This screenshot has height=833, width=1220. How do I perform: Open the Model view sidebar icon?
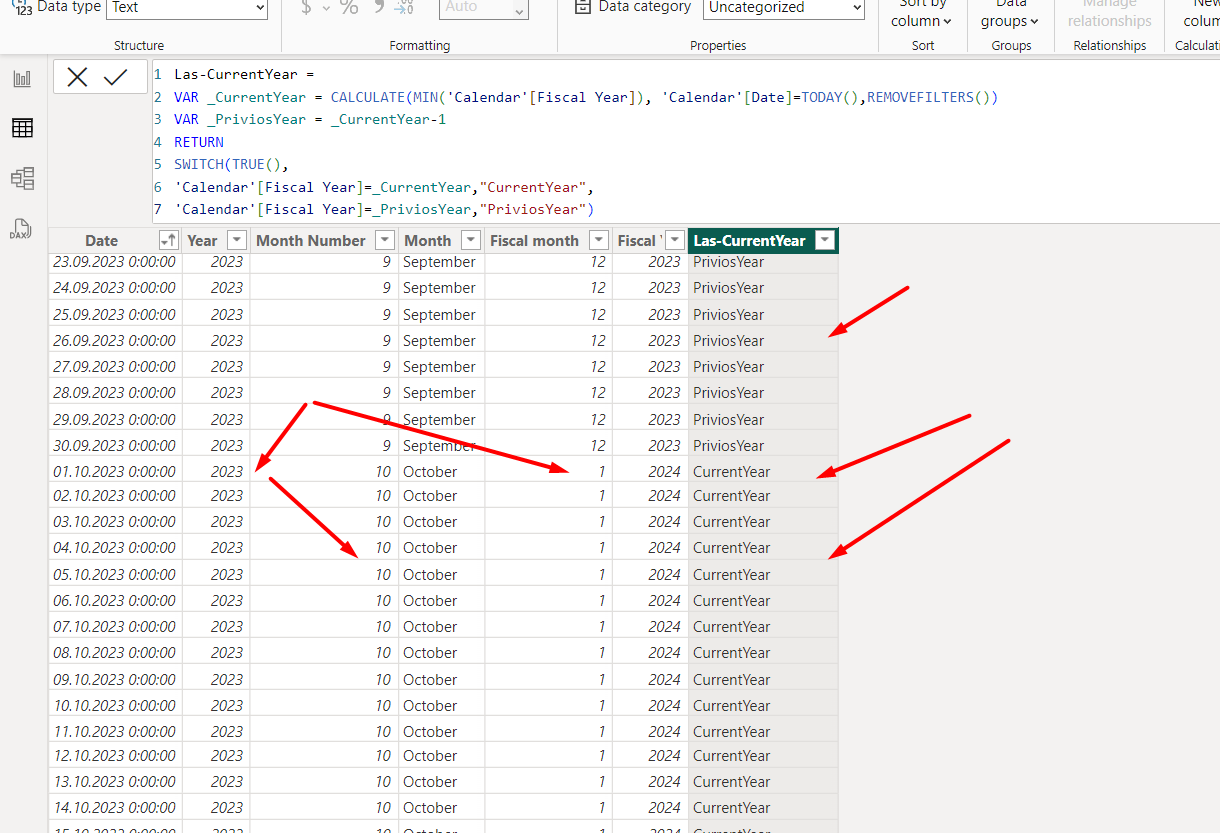pos(22,179)
